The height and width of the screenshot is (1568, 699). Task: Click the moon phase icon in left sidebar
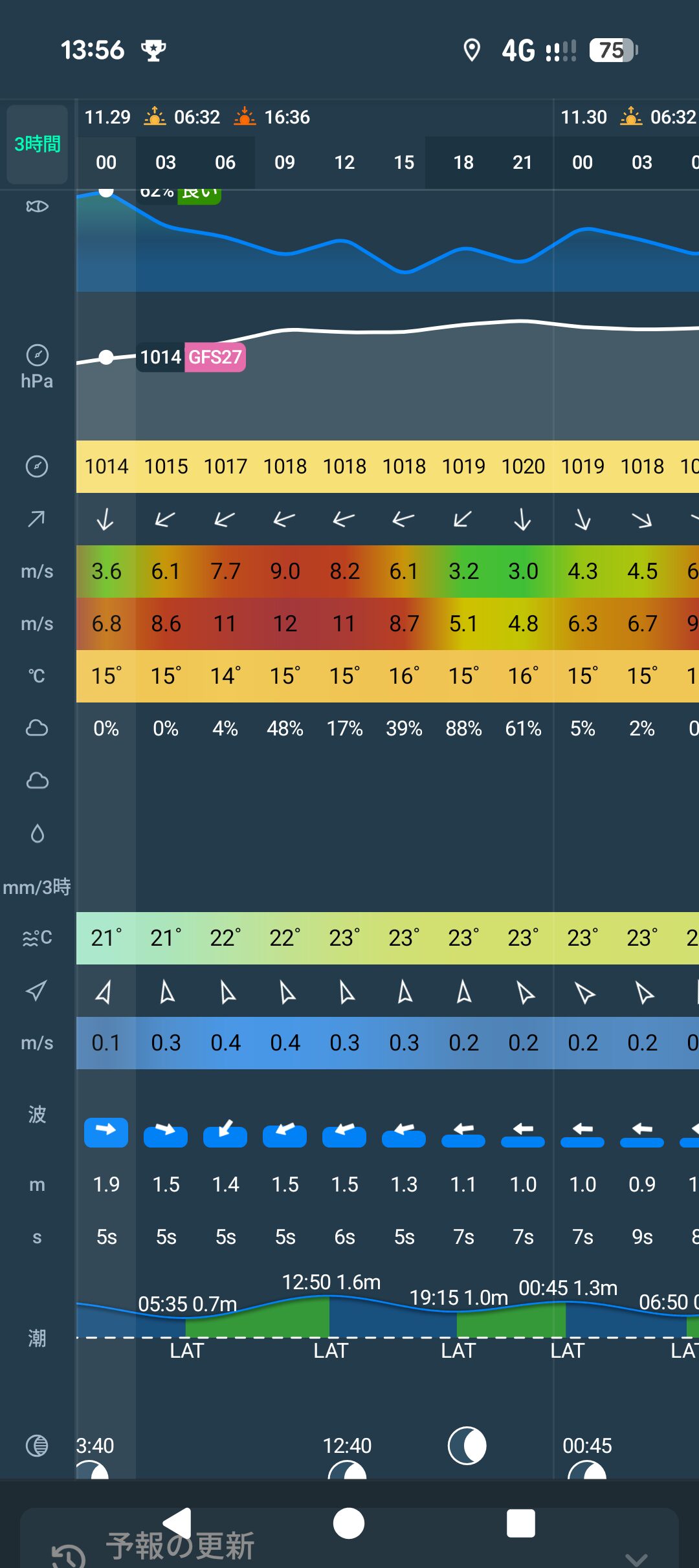tap(37, 1445)
